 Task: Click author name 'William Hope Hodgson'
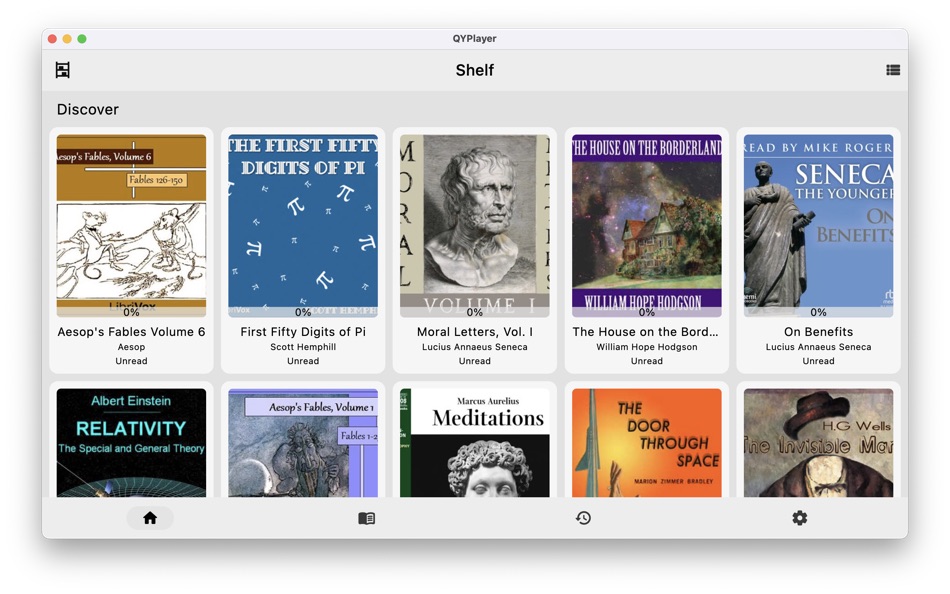(646, 347)
